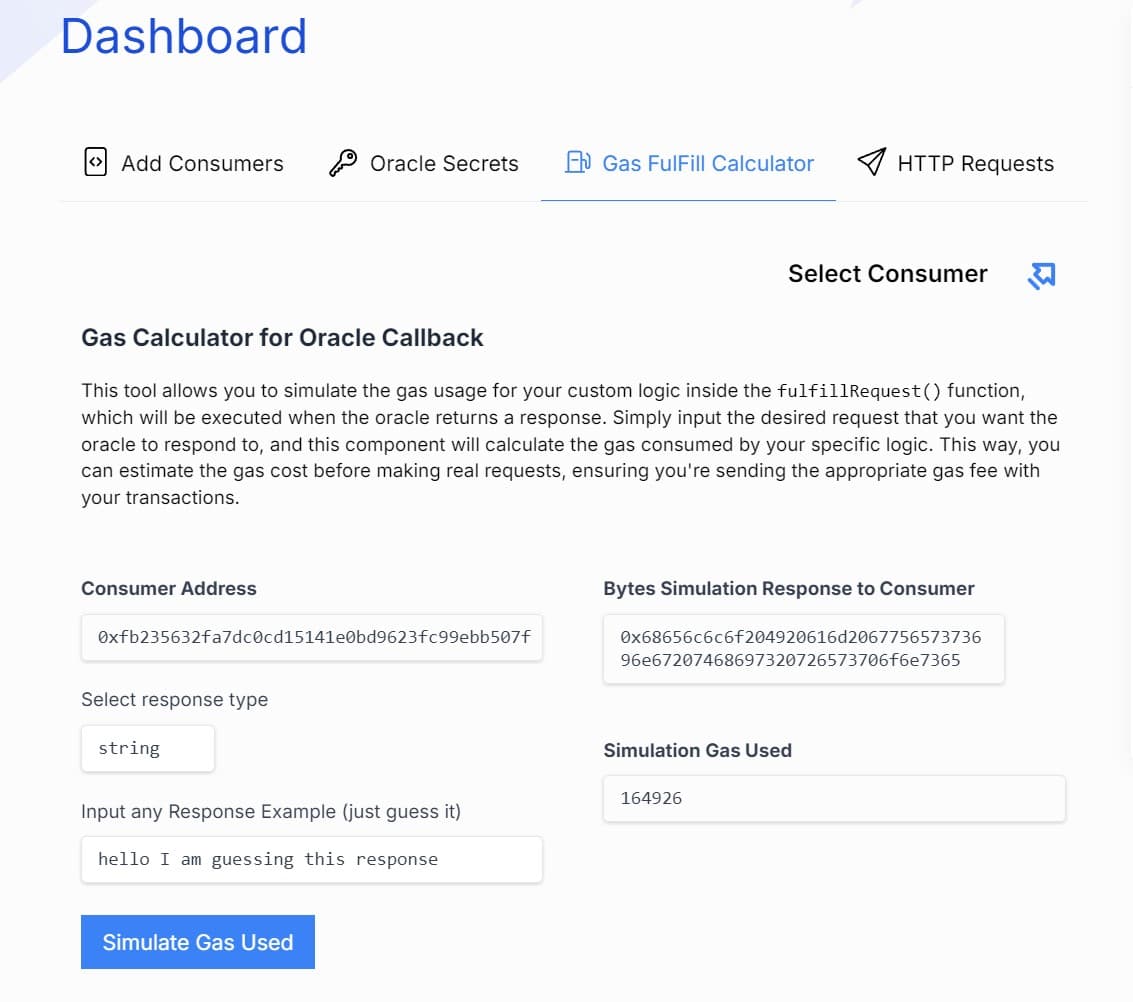Click the Dashboard heading

point(184,36)
